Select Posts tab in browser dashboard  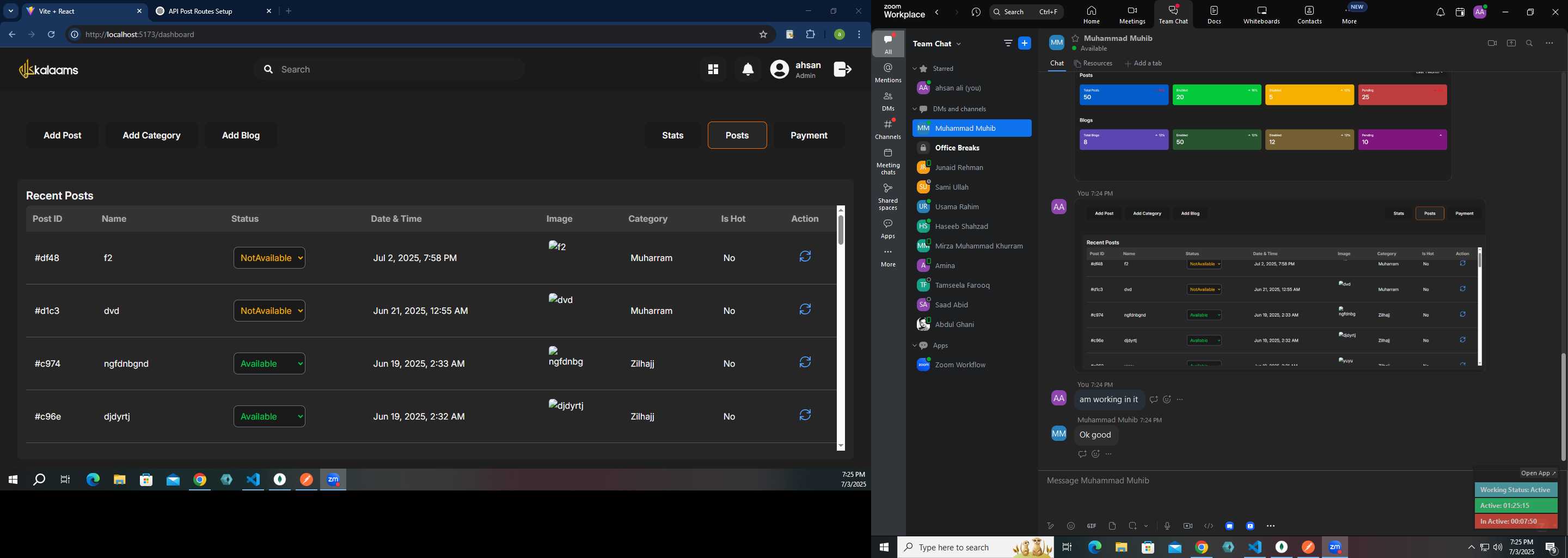pyautogui.click(x=737, y=135)
